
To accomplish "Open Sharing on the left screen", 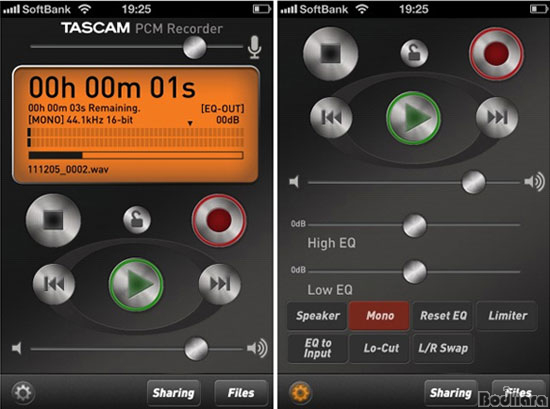I will tap(174, 393).
